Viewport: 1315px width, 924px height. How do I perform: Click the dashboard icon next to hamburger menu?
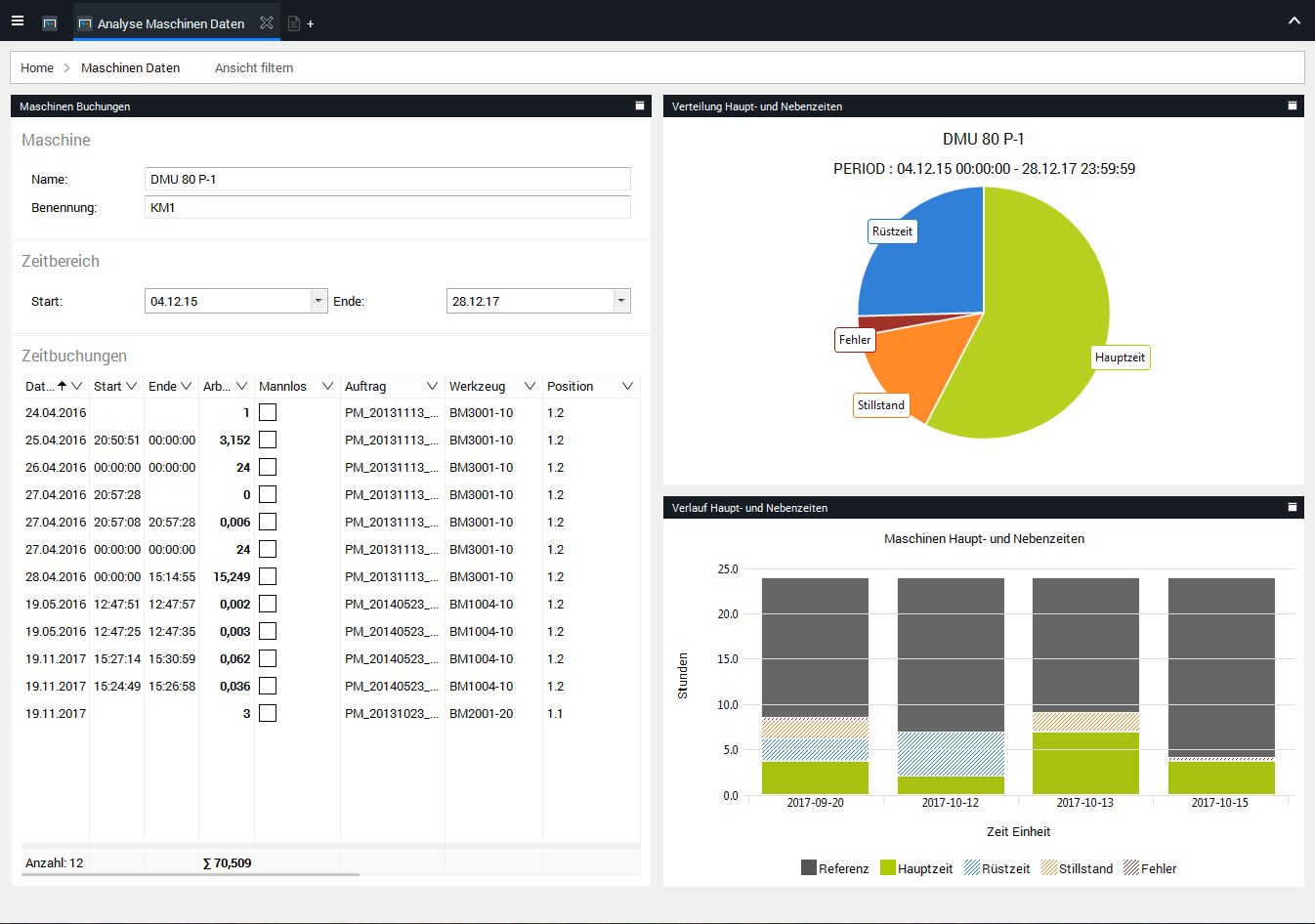point(50,22)
